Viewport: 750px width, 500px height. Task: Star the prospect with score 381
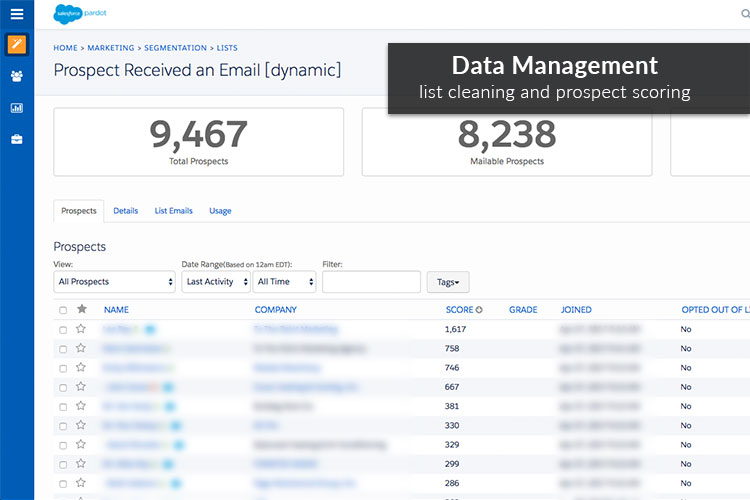click(81, 406)
